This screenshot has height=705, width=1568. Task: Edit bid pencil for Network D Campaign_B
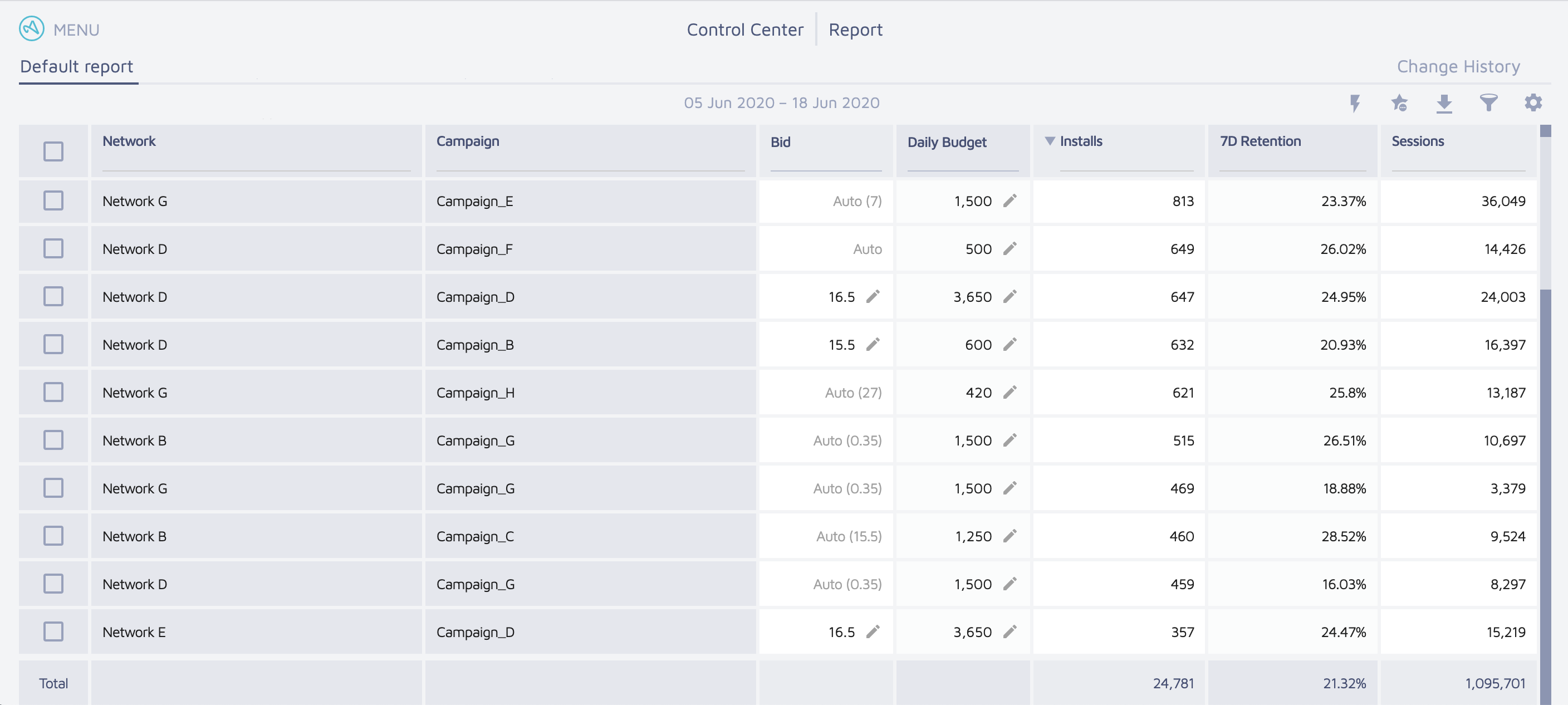[873, 345]
